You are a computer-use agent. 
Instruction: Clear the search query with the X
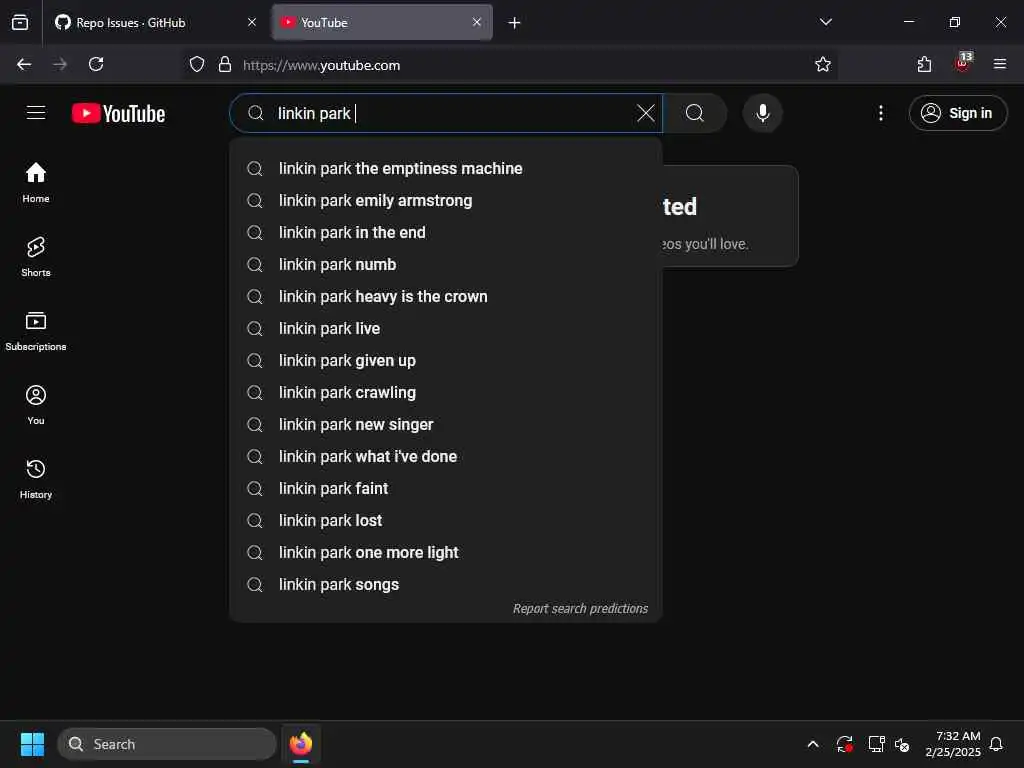[x=645, y=113]
